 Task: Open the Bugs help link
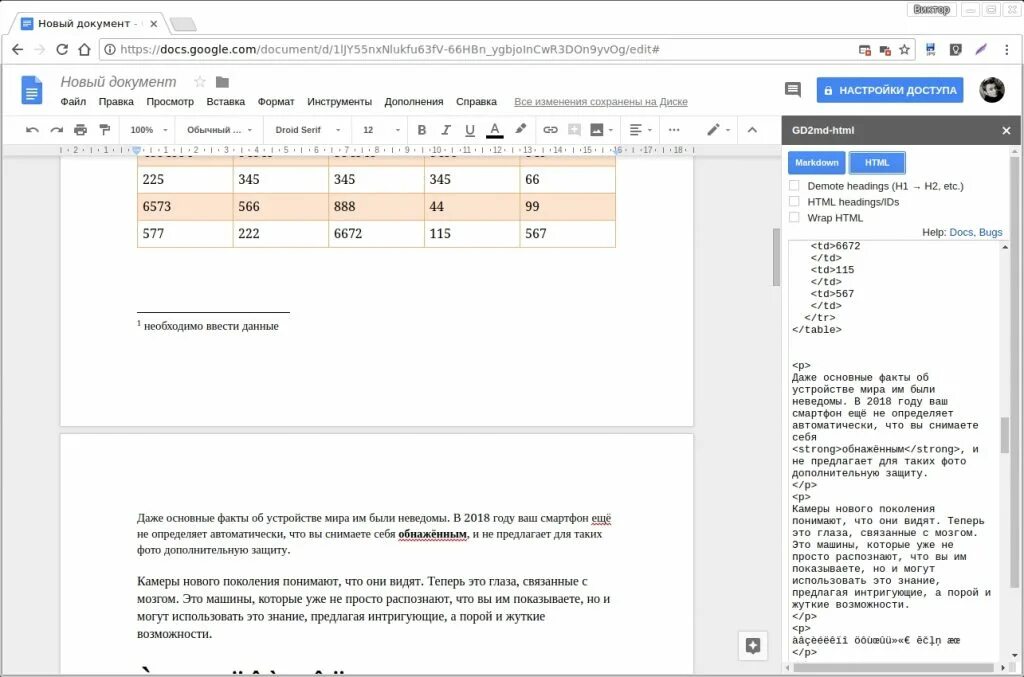pos(990,232)
